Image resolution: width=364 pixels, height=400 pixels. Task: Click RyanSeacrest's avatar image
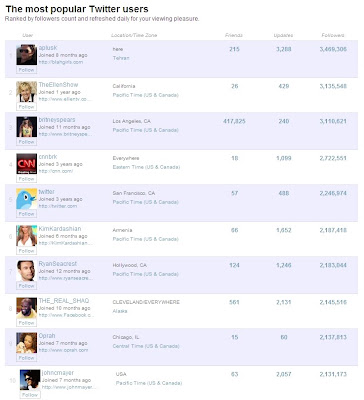[27, 271]
